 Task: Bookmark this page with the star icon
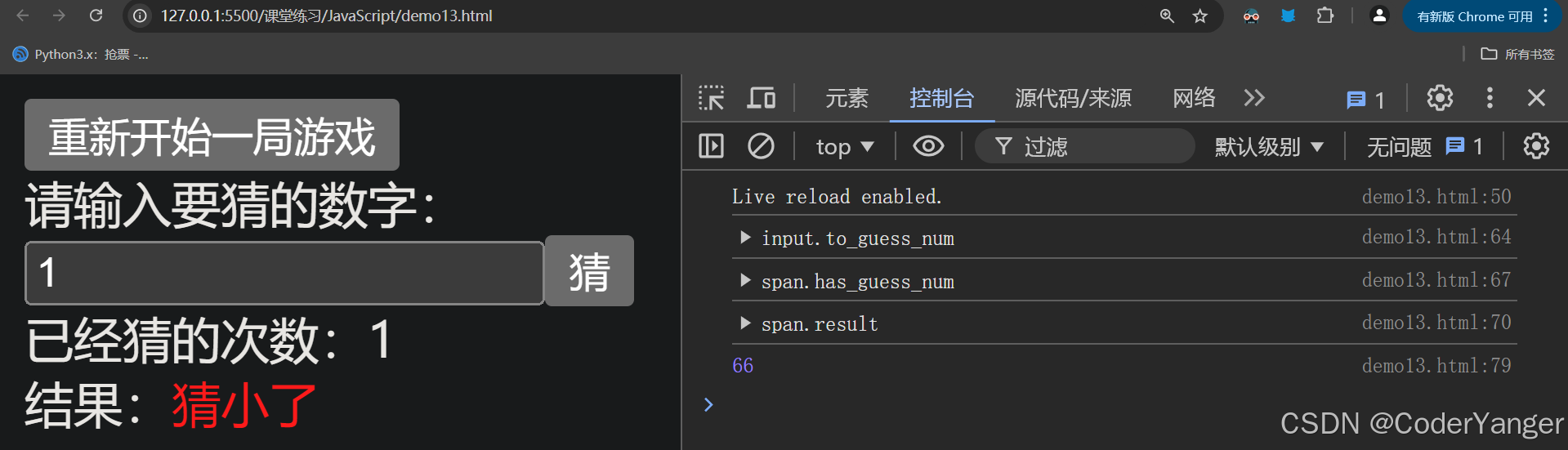pos(1199,16)
